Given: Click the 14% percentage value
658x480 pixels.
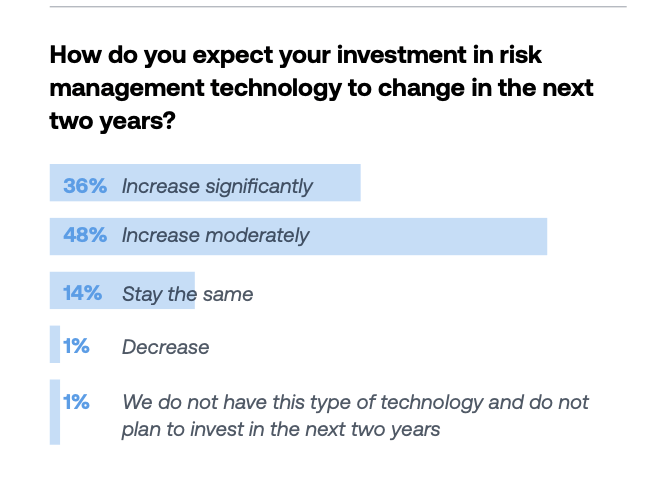Looking at the screenshot, I should click(x=83, y=293).
